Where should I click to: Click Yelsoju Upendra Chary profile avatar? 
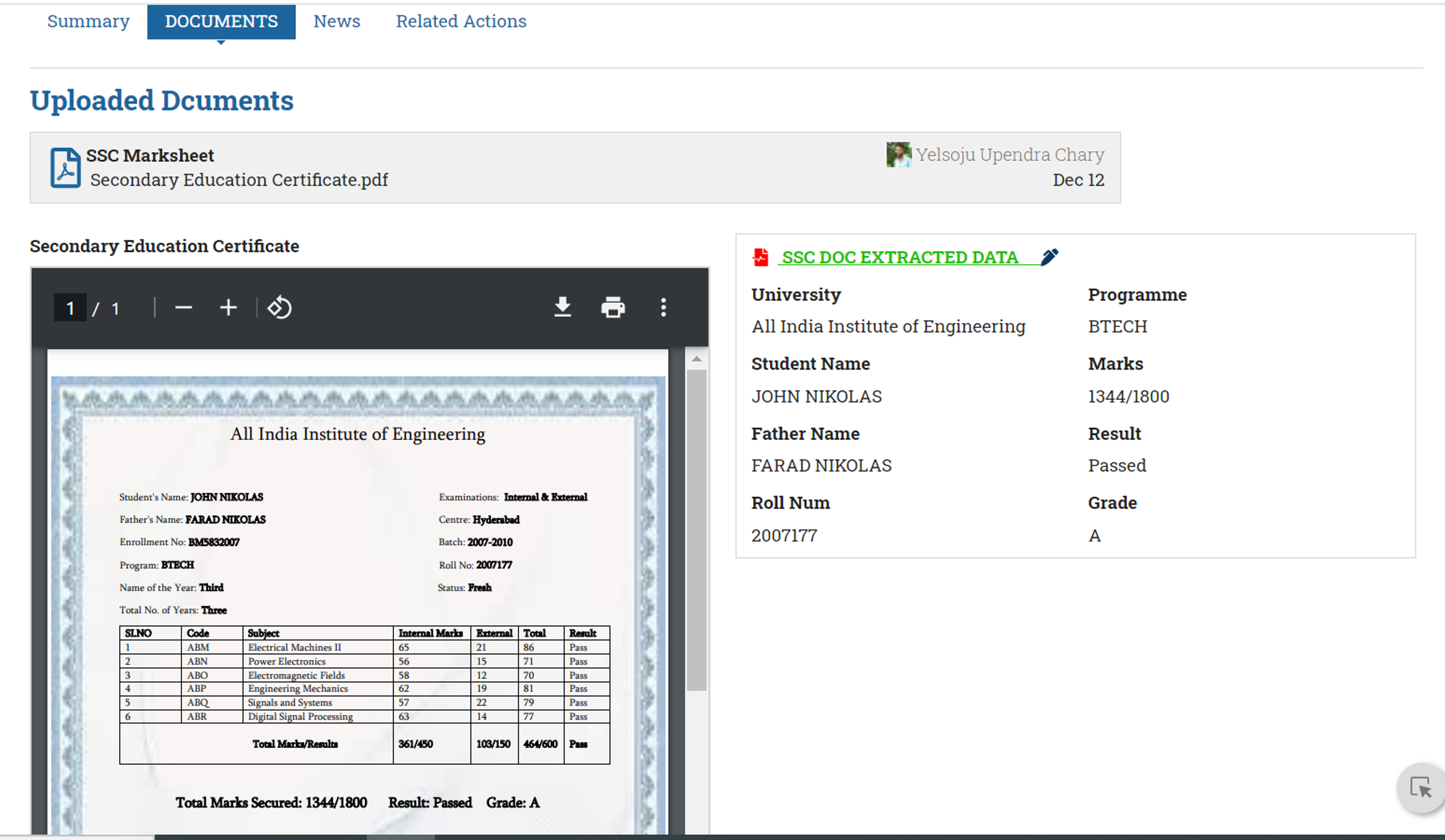(x=899, y=155)
